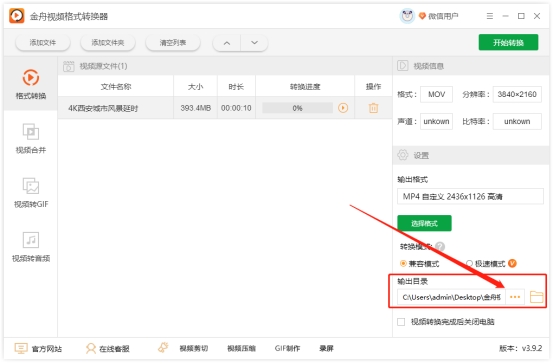Click the 视频信息 panel header icon
The image size is (553, 364).
(x=402, y=66)
